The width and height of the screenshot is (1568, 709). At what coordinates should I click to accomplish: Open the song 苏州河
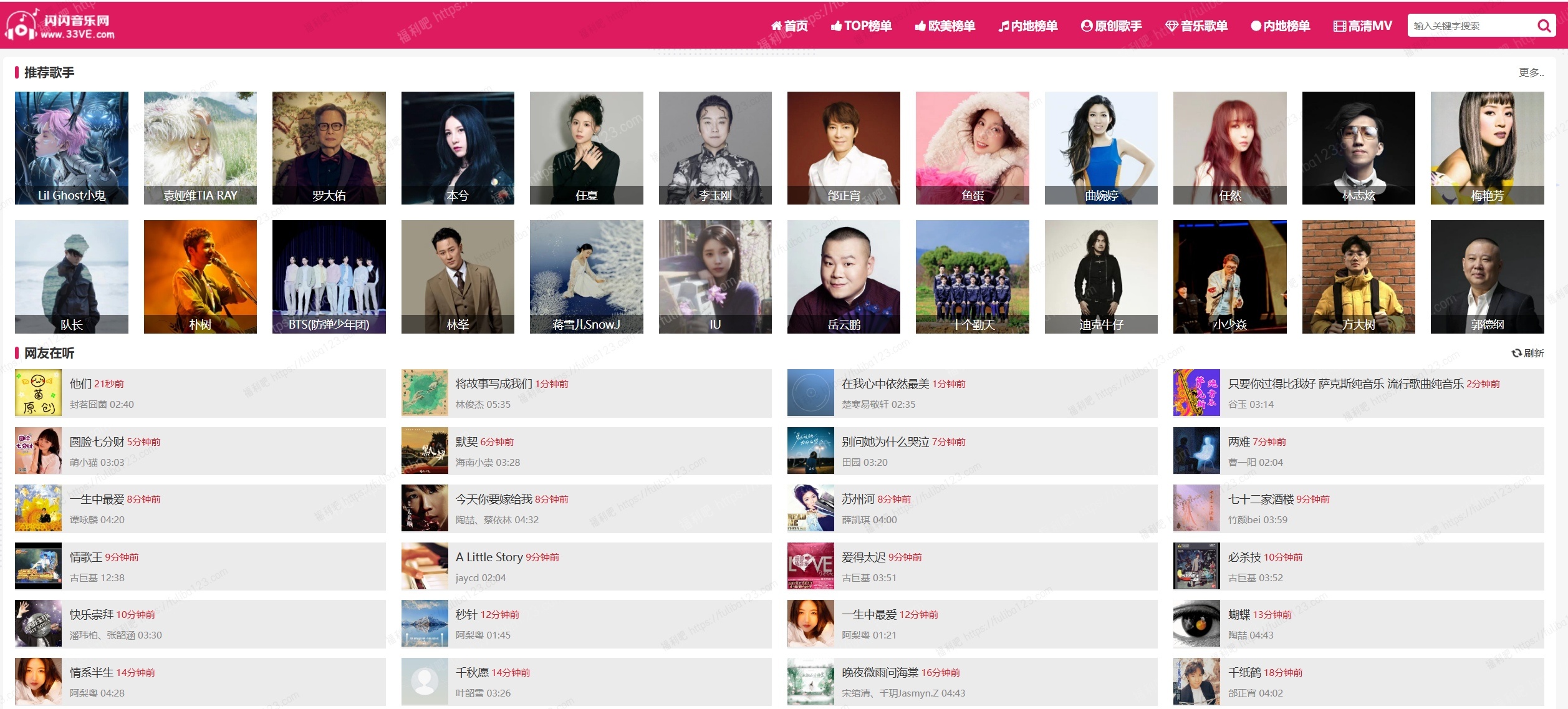pyautogui.click(x=858, y=499)
